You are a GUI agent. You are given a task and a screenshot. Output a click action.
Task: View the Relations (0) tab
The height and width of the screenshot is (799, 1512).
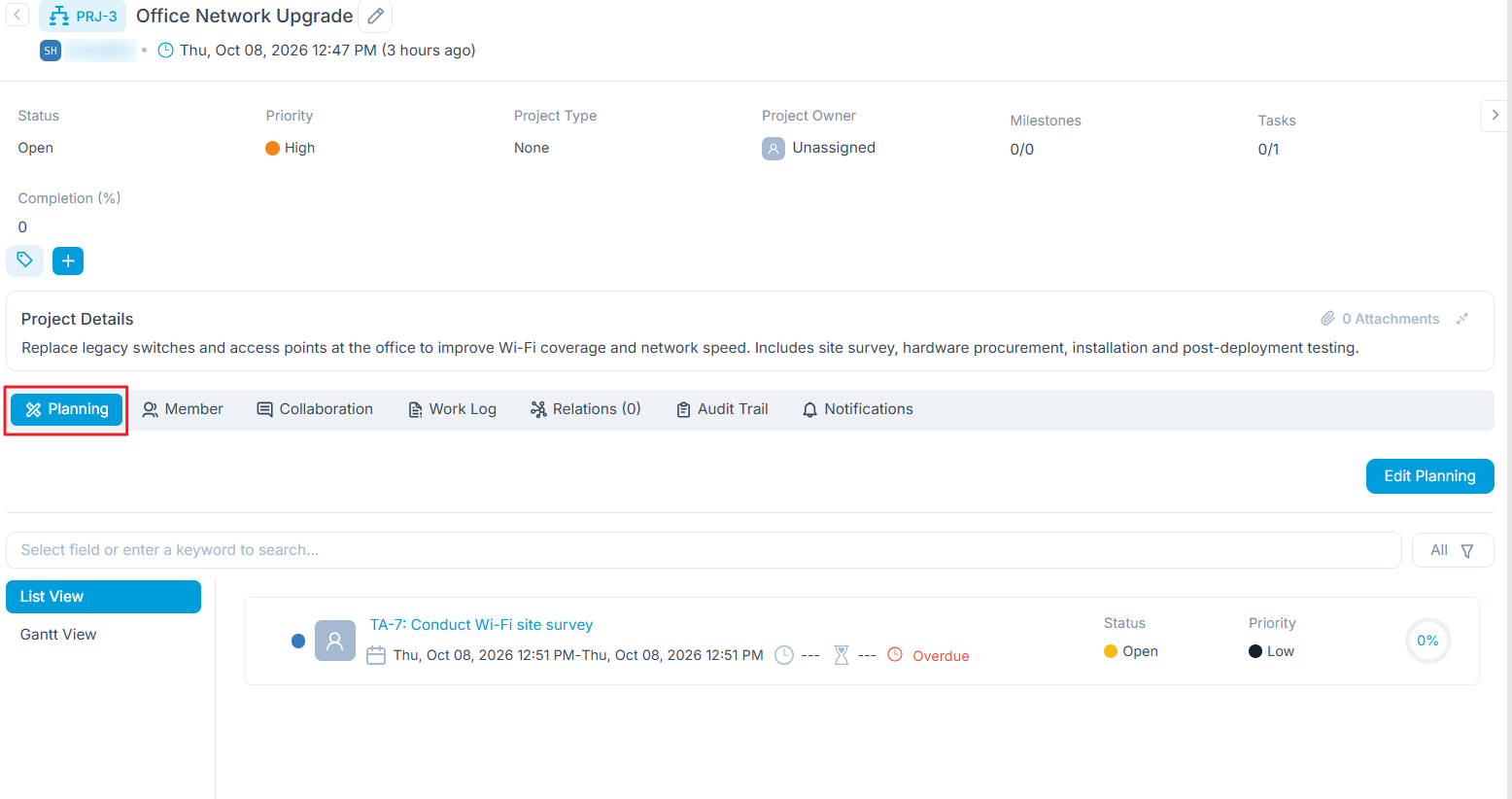tap(585, 409)
